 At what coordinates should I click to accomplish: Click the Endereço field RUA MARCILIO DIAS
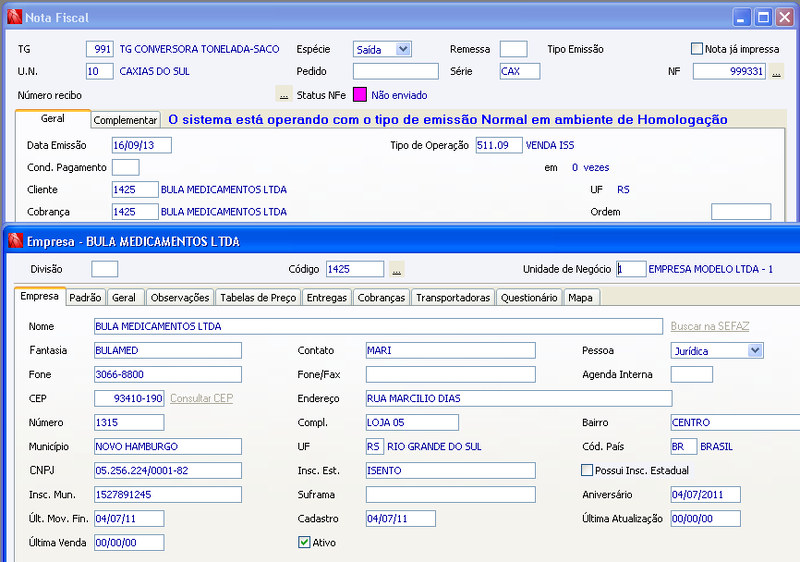coord(519,398)
